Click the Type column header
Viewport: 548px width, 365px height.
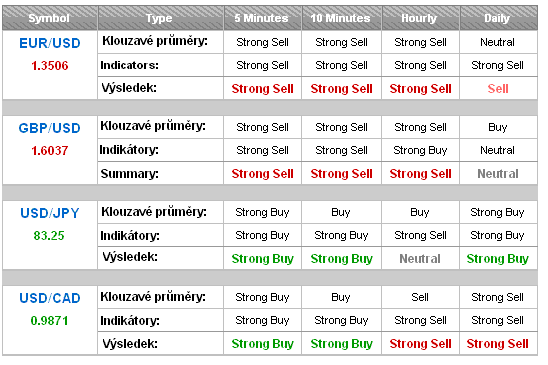159,18
